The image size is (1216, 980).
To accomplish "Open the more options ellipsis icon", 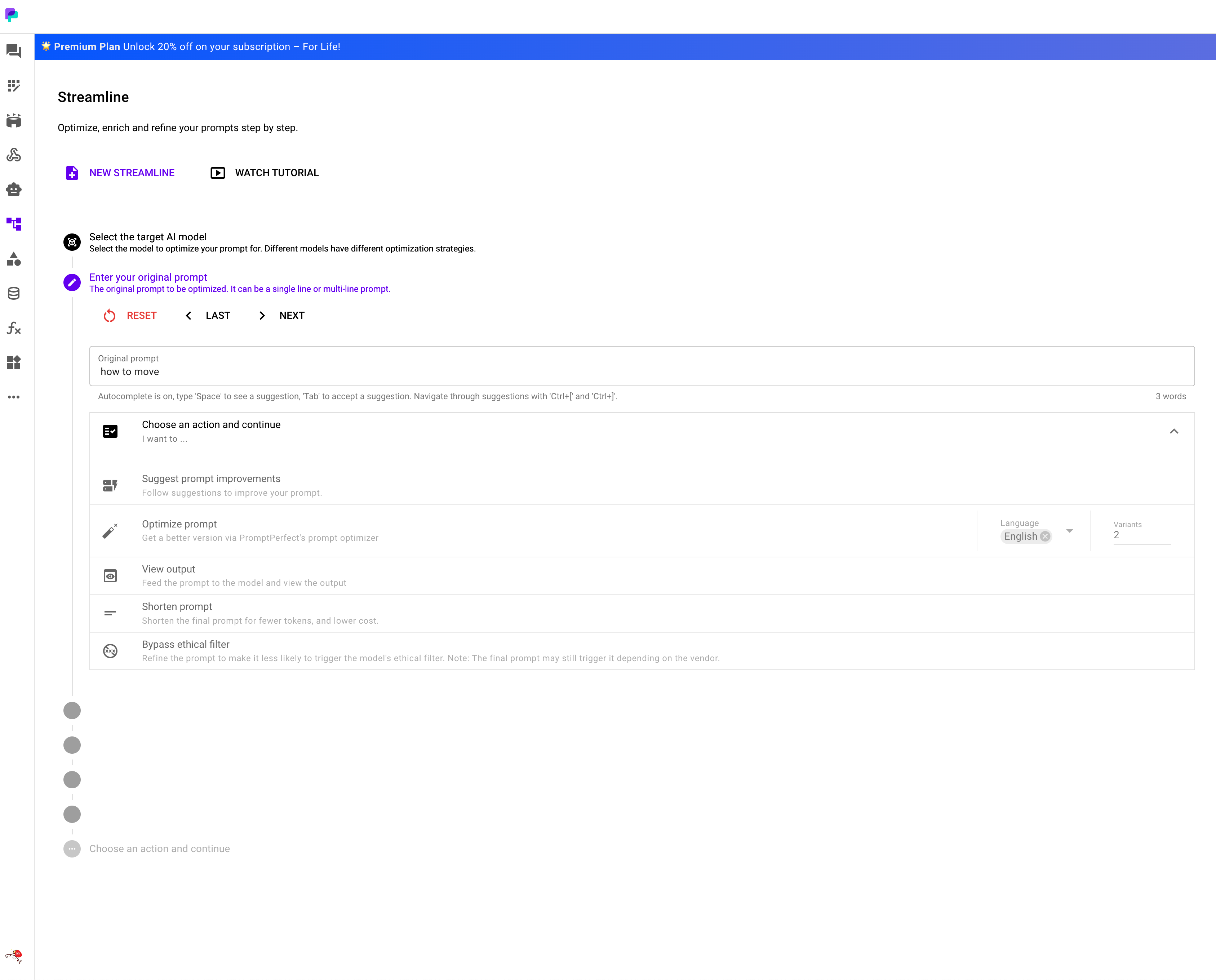I will click(14, 397).
